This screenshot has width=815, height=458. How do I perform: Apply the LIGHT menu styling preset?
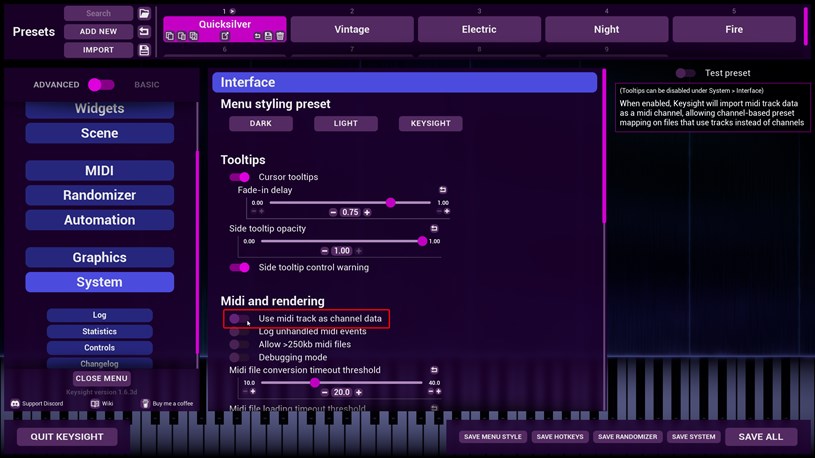346,123
